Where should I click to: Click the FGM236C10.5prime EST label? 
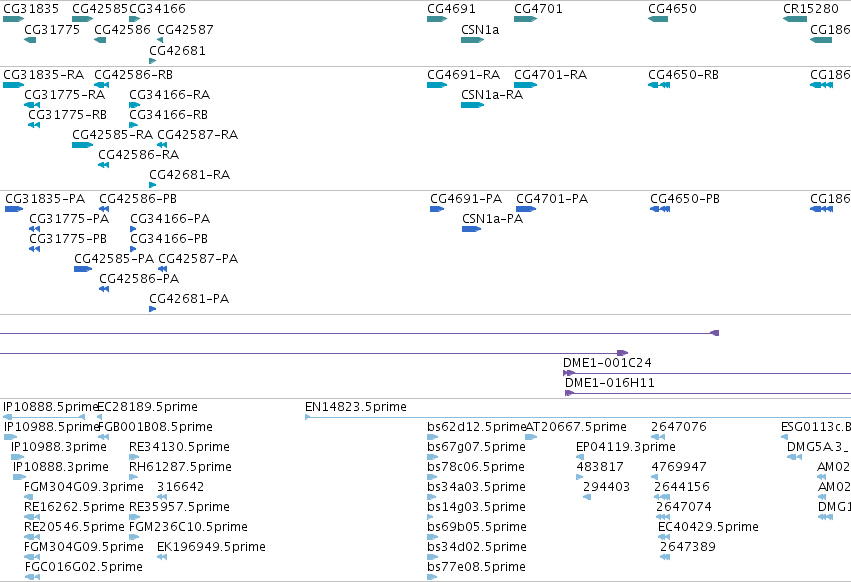[188, 527]
